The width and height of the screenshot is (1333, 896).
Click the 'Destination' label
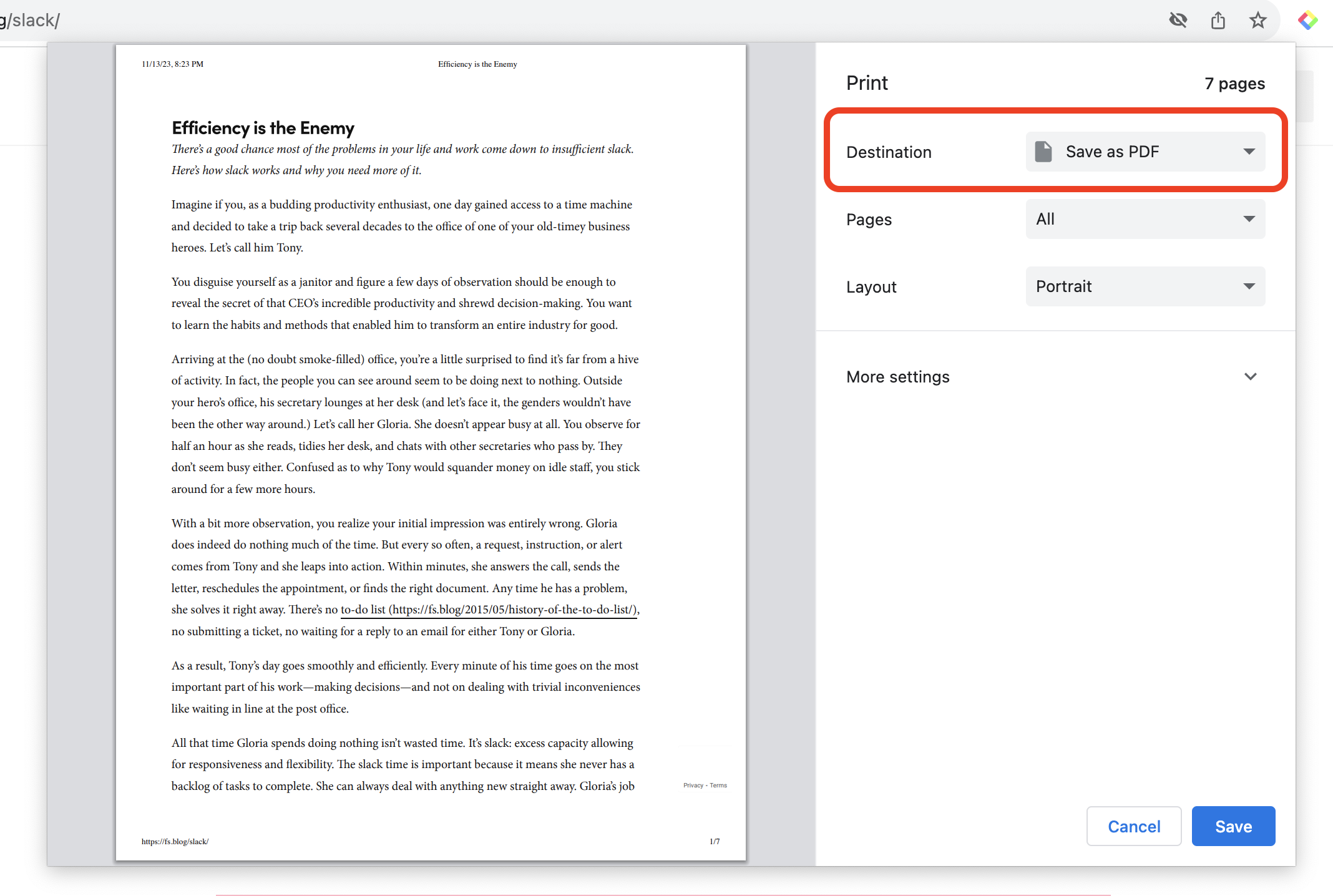coord(889,152)
